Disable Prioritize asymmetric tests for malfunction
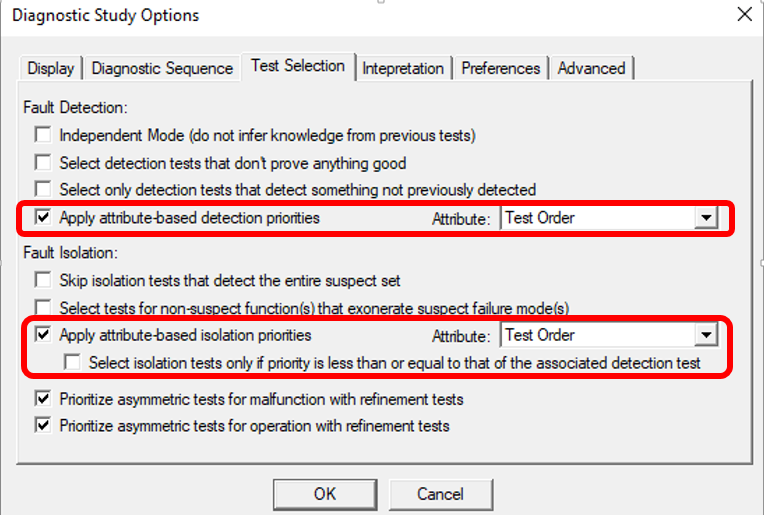This screenshot has height=515, width=764. 43,399
